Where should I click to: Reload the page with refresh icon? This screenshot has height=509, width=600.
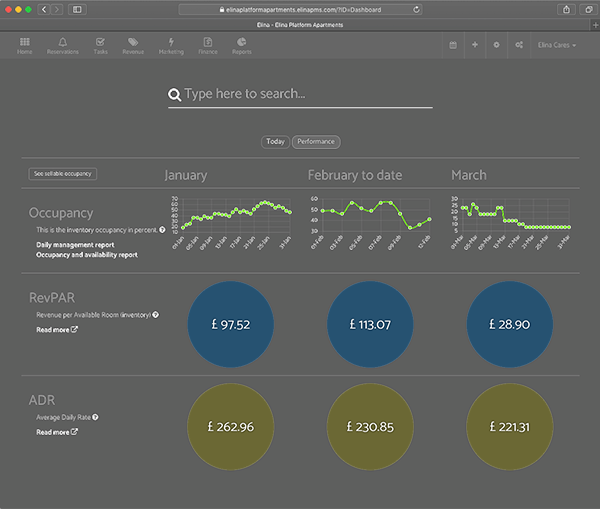(x=416, y=10)
